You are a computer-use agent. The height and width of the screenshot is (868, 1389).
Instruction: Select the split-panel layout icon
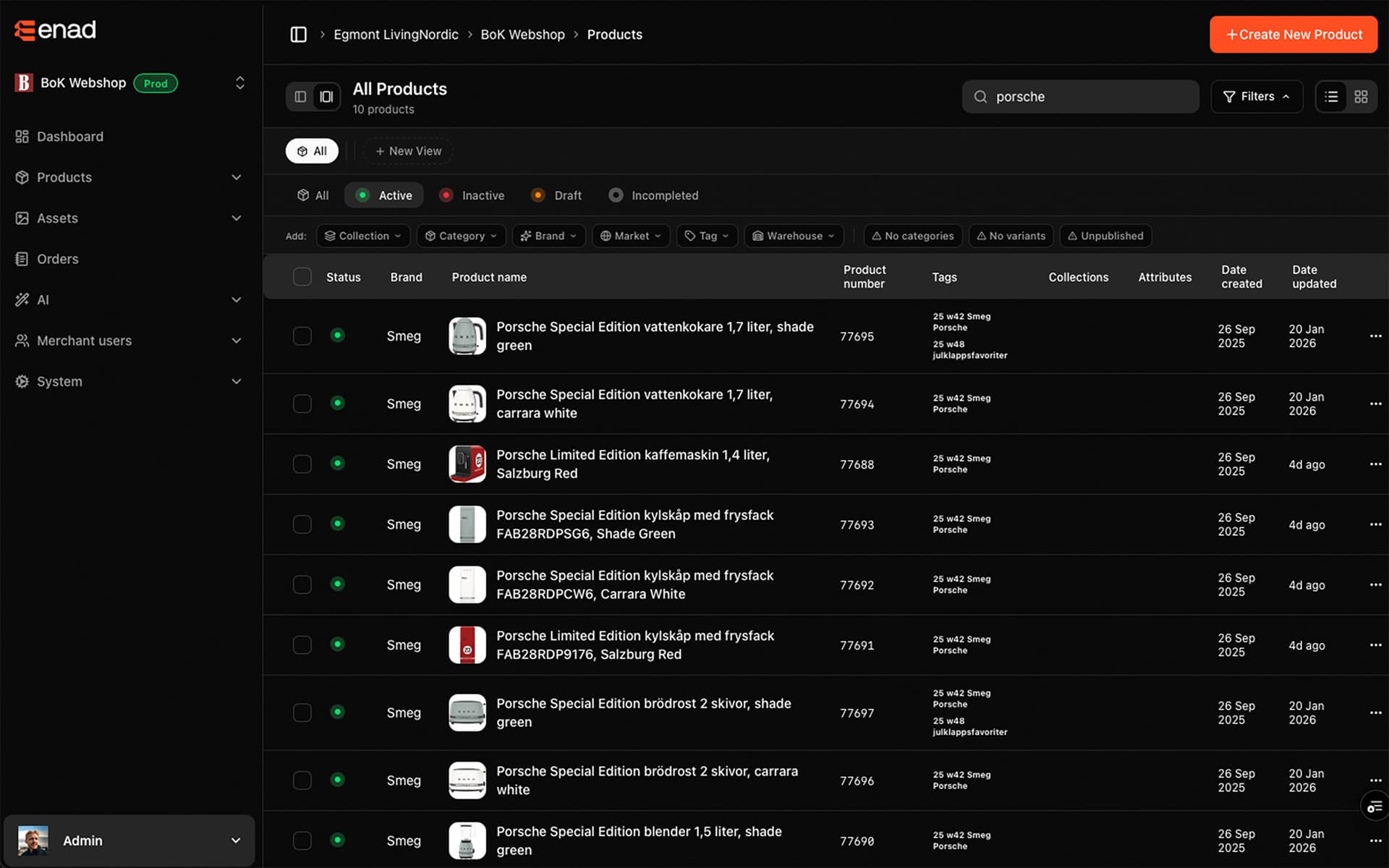326,96
